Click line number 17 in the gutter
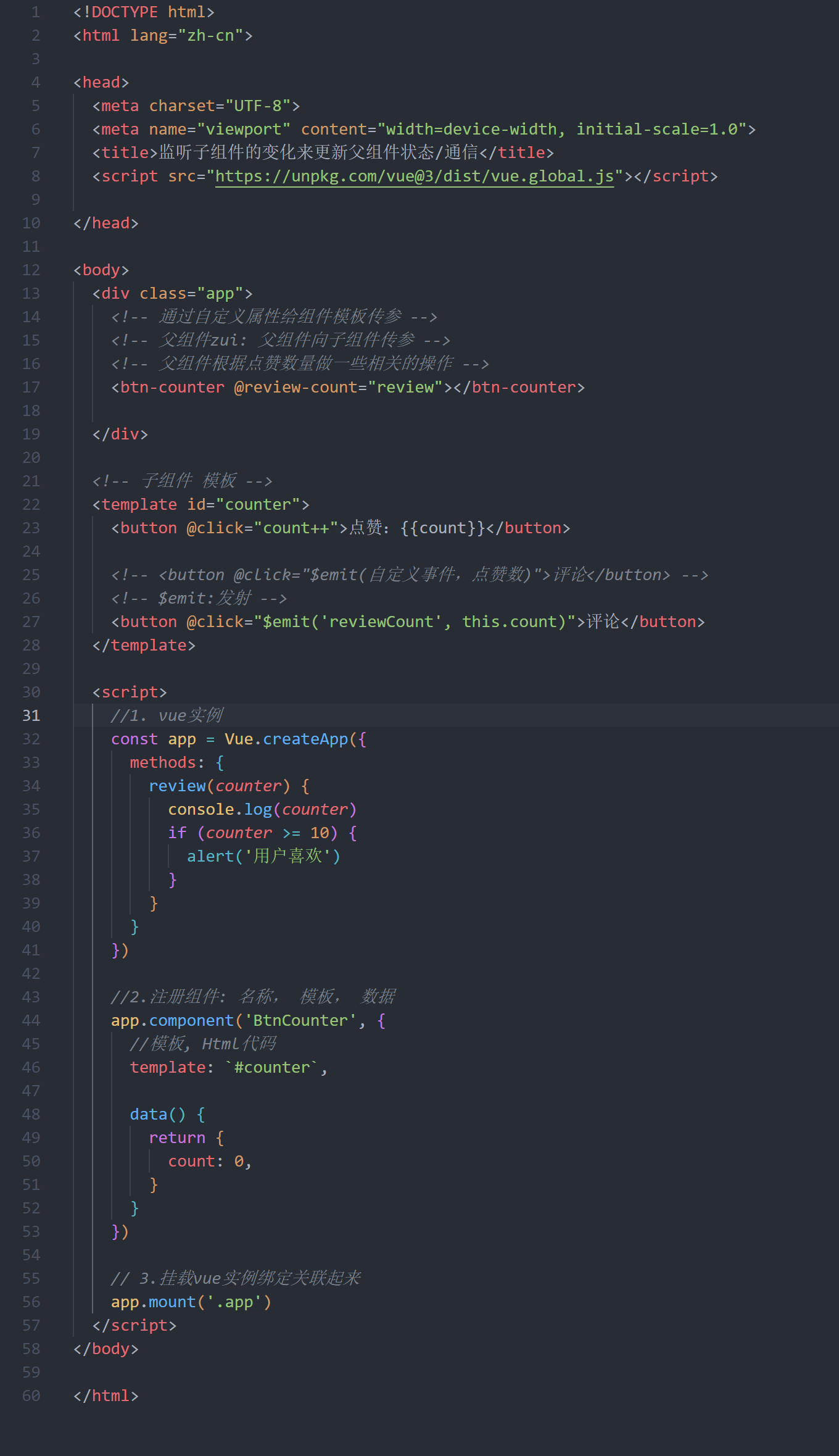Viewport: 839px width, 1456px height. pos(31,388)
